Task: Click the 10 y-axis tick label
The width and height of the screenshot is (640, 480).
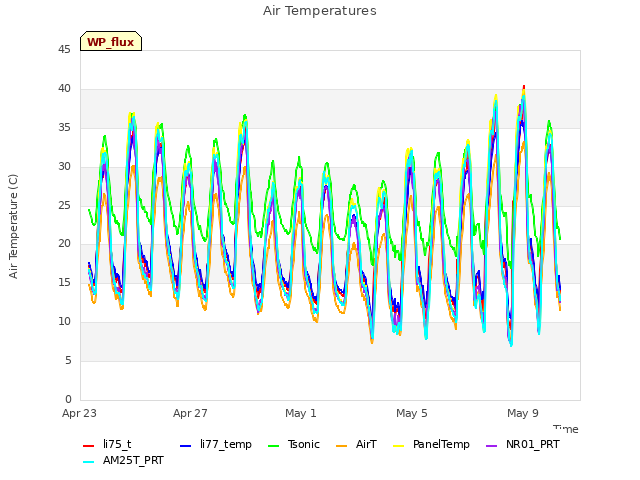Action: (64, 322)
